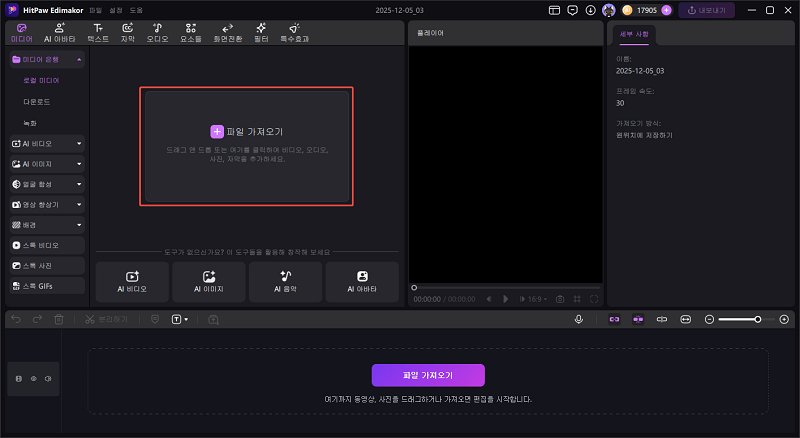Screen dimensions: 800x438
Task: Enter fullscreen preview in player
Action: (x=594, y=299)
